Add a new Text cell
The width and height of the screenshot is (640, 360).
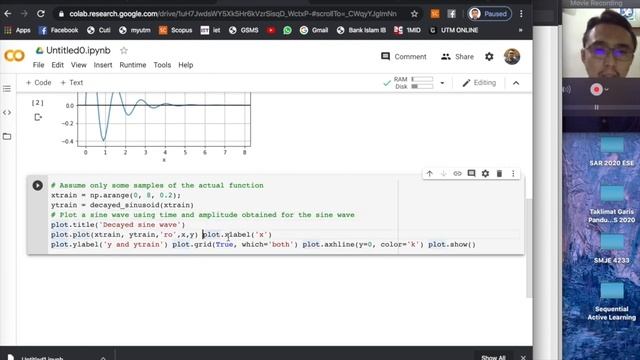pyautogui.click(x=72, y=82)
